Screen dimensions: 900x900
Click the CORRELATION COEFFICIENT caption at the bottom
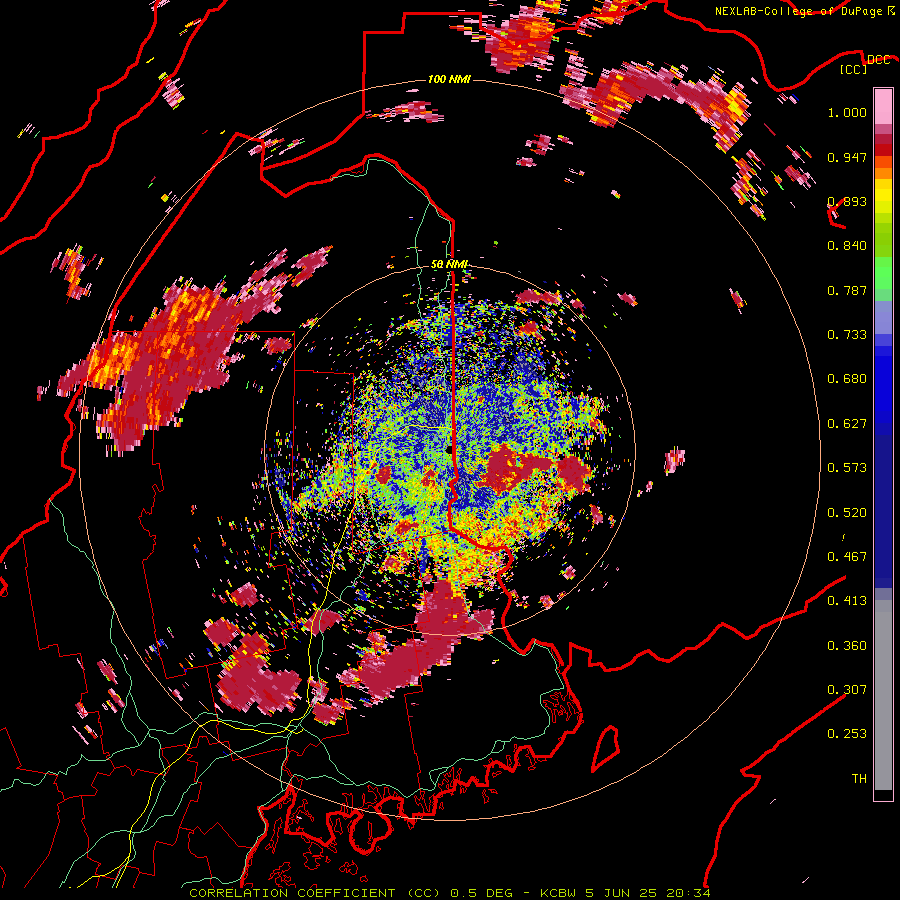[x=449, y=893]
